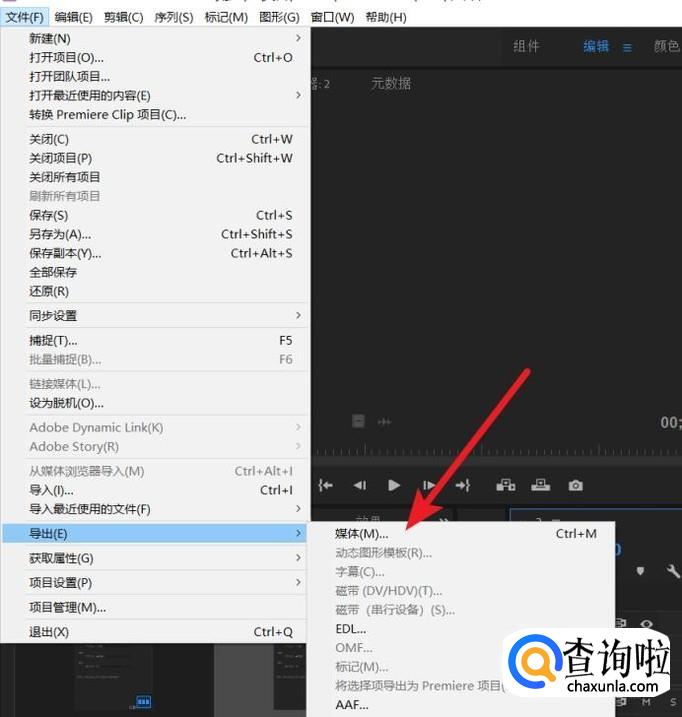682x717 pixels.
Task: Open the 编辑(E) menu
Action: 73,17
